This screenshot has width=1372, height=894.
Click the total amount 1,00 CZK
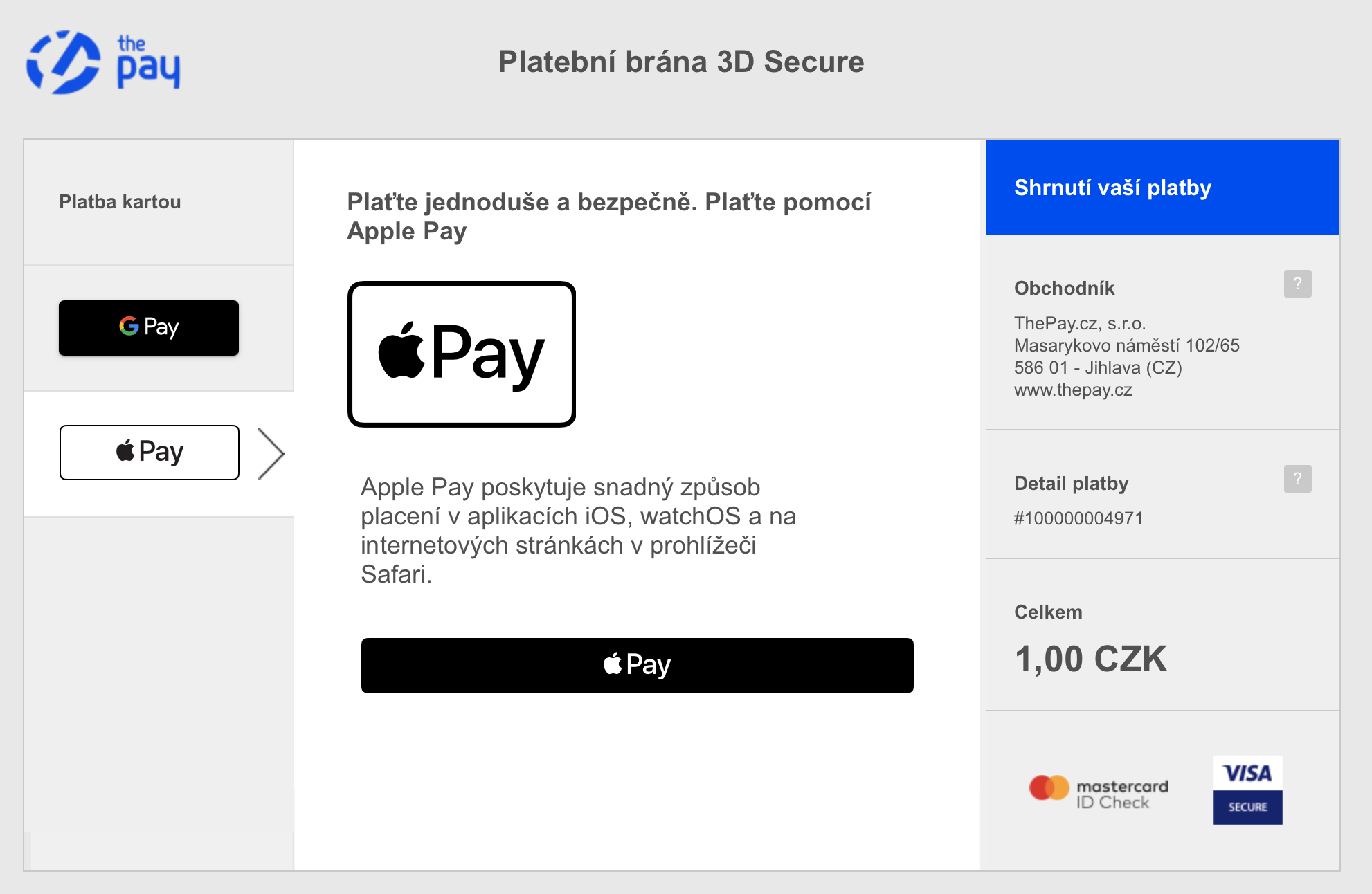coord(1091,659)
